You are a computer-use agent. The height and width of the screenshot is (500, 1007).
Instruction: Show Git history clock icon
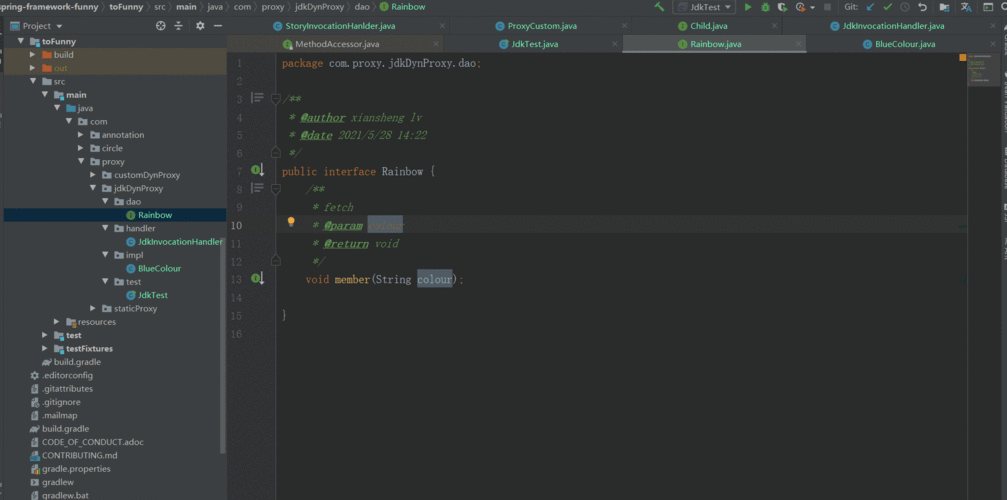pos(905,7)
